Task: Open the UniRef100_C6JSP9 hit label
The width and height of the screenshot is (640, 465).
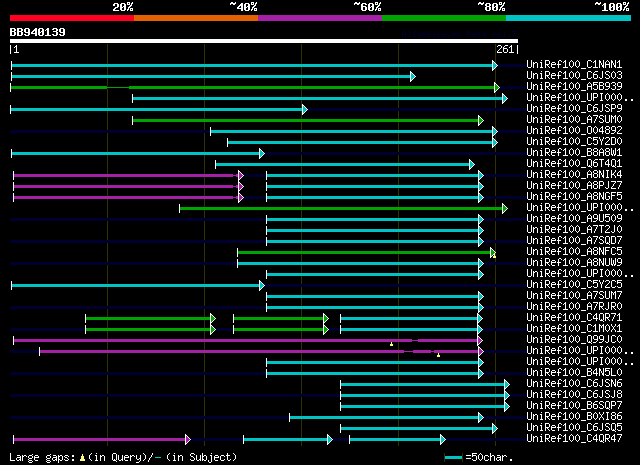Action: pos(574,108)
